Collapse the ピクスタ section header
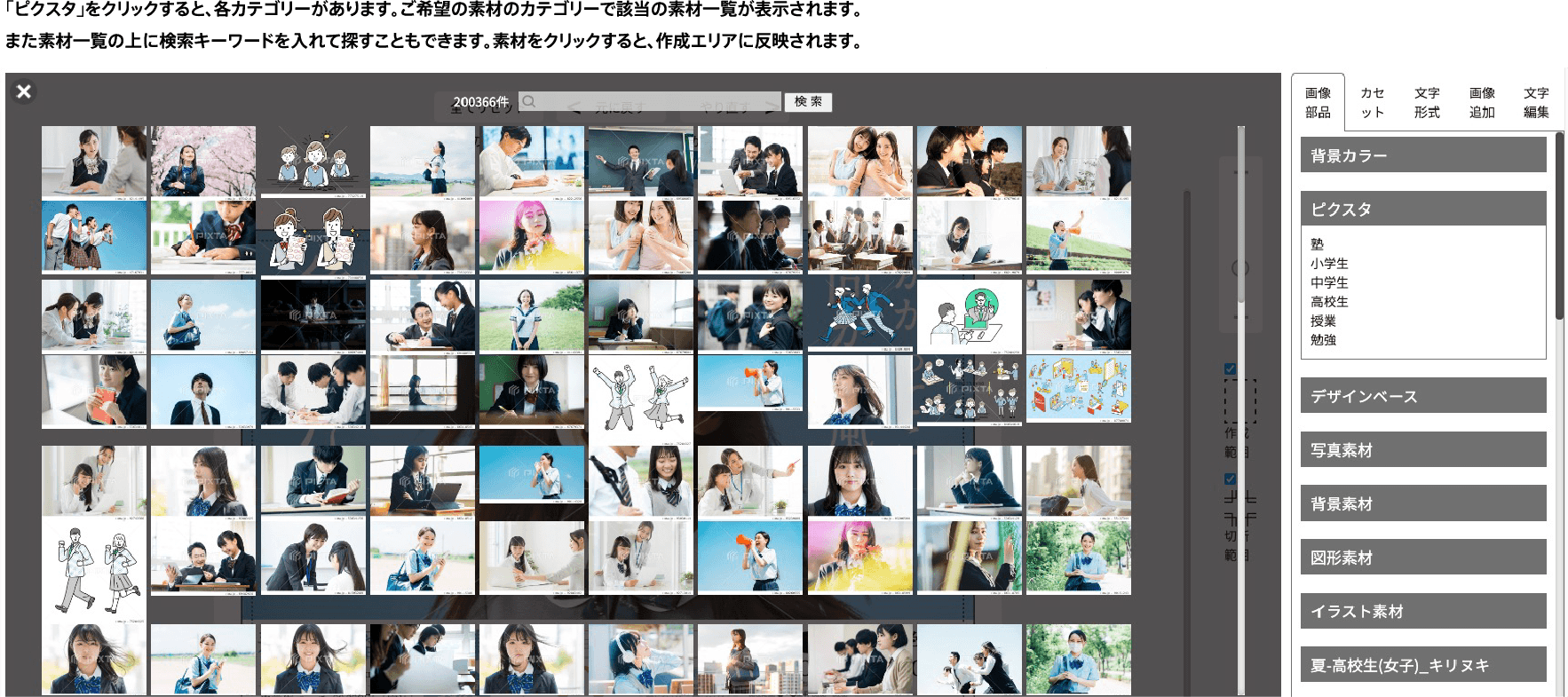 click(x=1423, y=209)
